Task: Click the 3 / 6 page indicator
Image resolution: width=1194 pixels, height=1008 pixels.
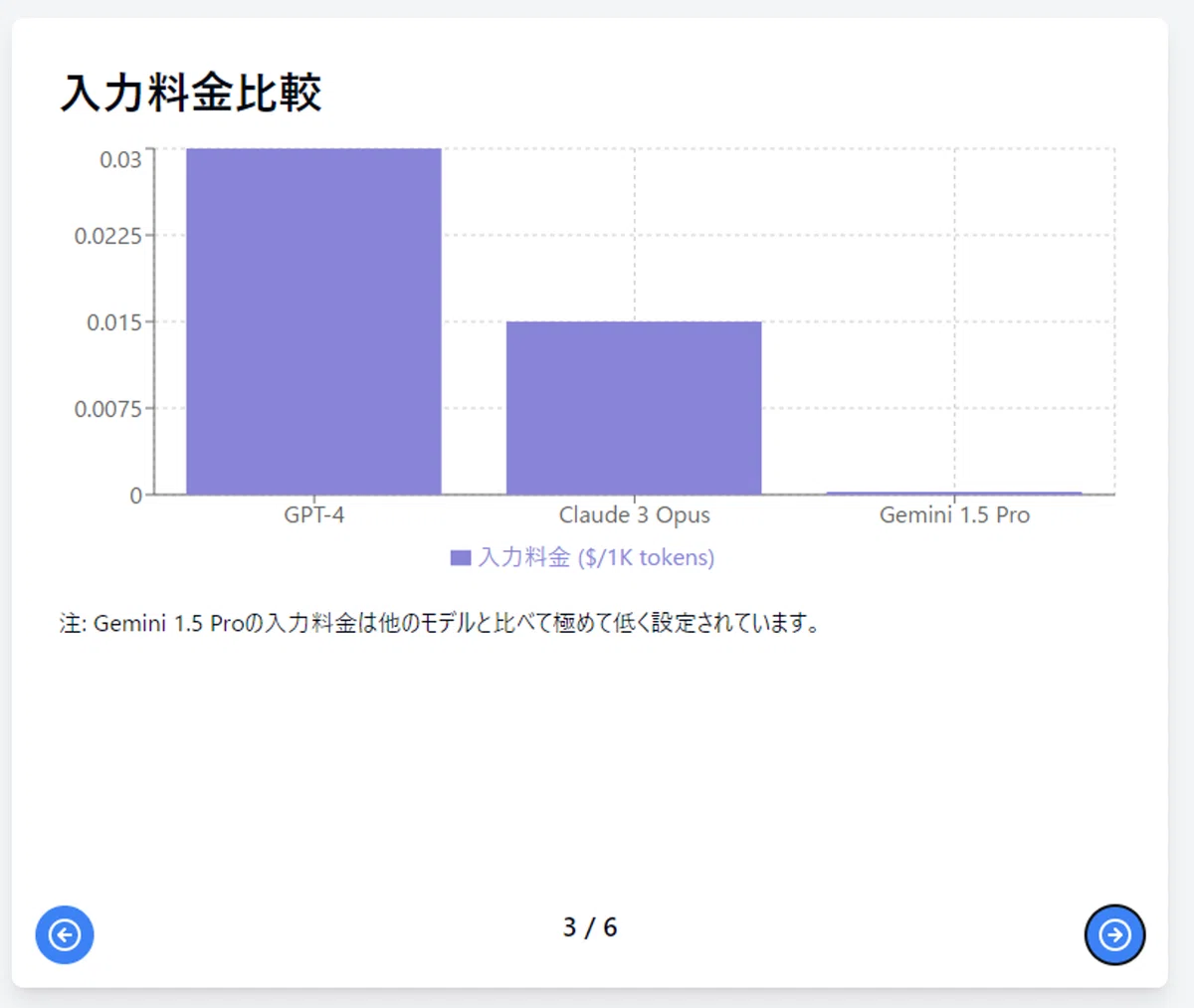Action: pyautogui.click(x=590, y=927)
